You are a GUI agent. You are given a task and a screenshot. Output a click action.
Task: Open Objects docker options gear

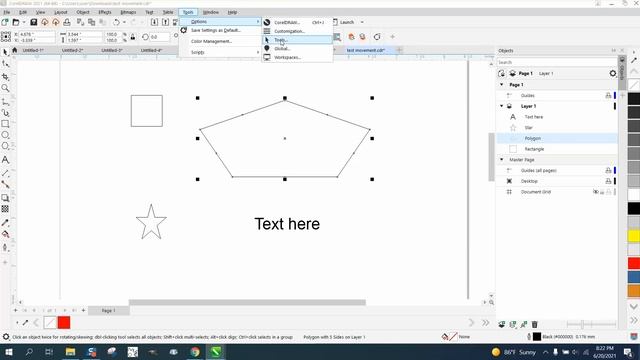click(613, 73)
